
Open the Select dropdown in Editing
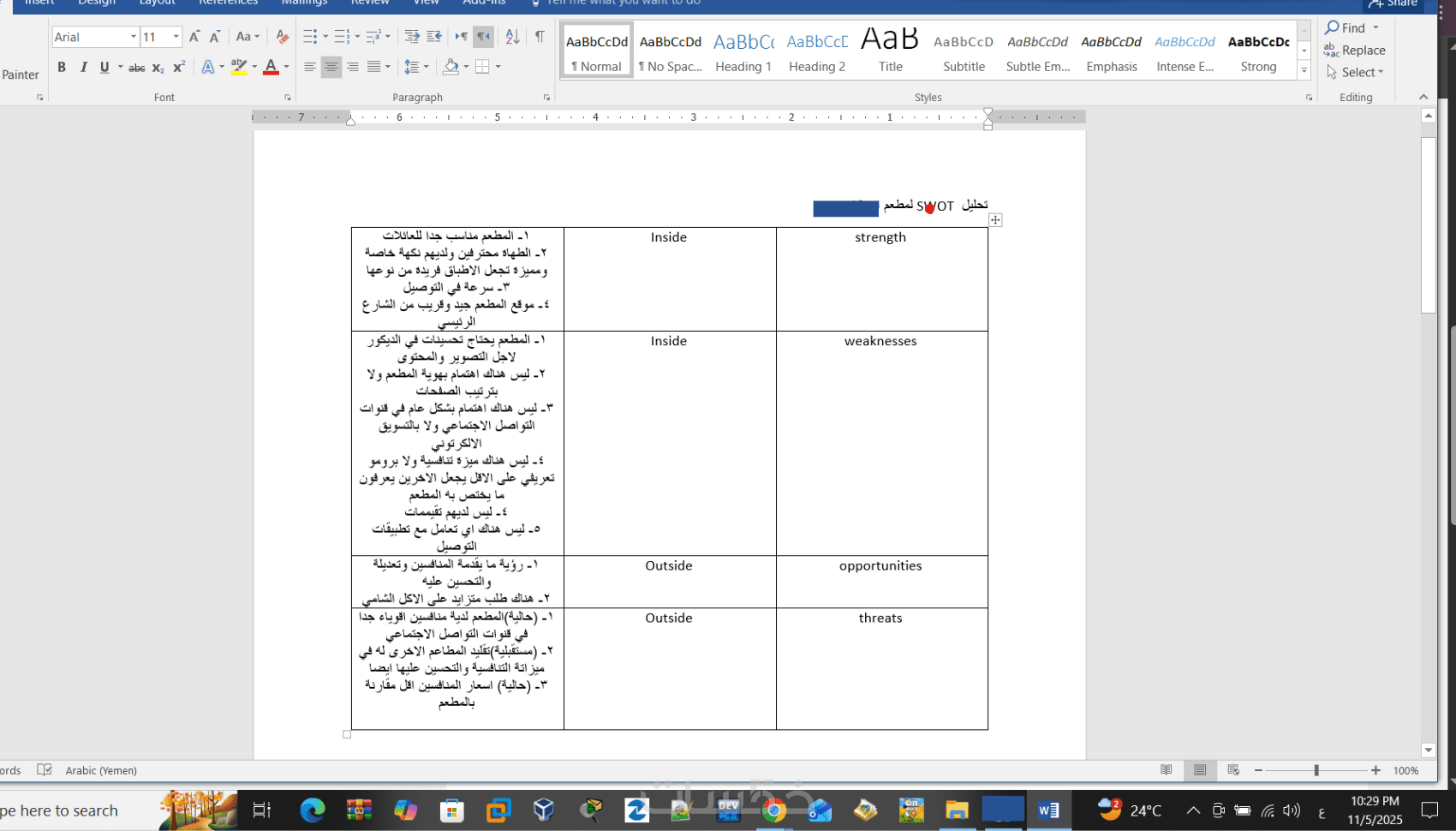(x=1355, y=73)
